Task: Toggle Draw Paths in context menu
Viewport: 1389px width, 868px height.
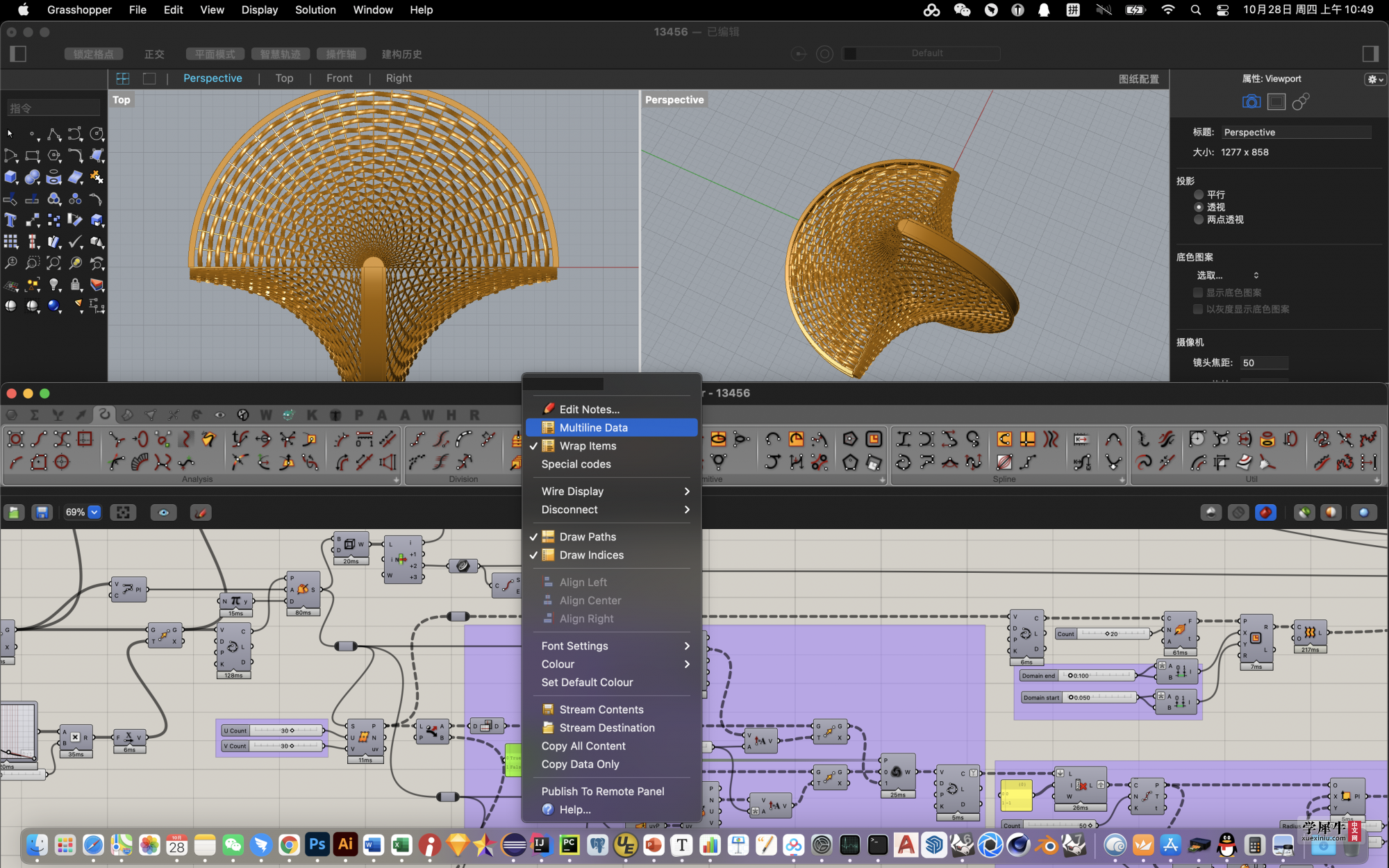Action: point(611,537)
